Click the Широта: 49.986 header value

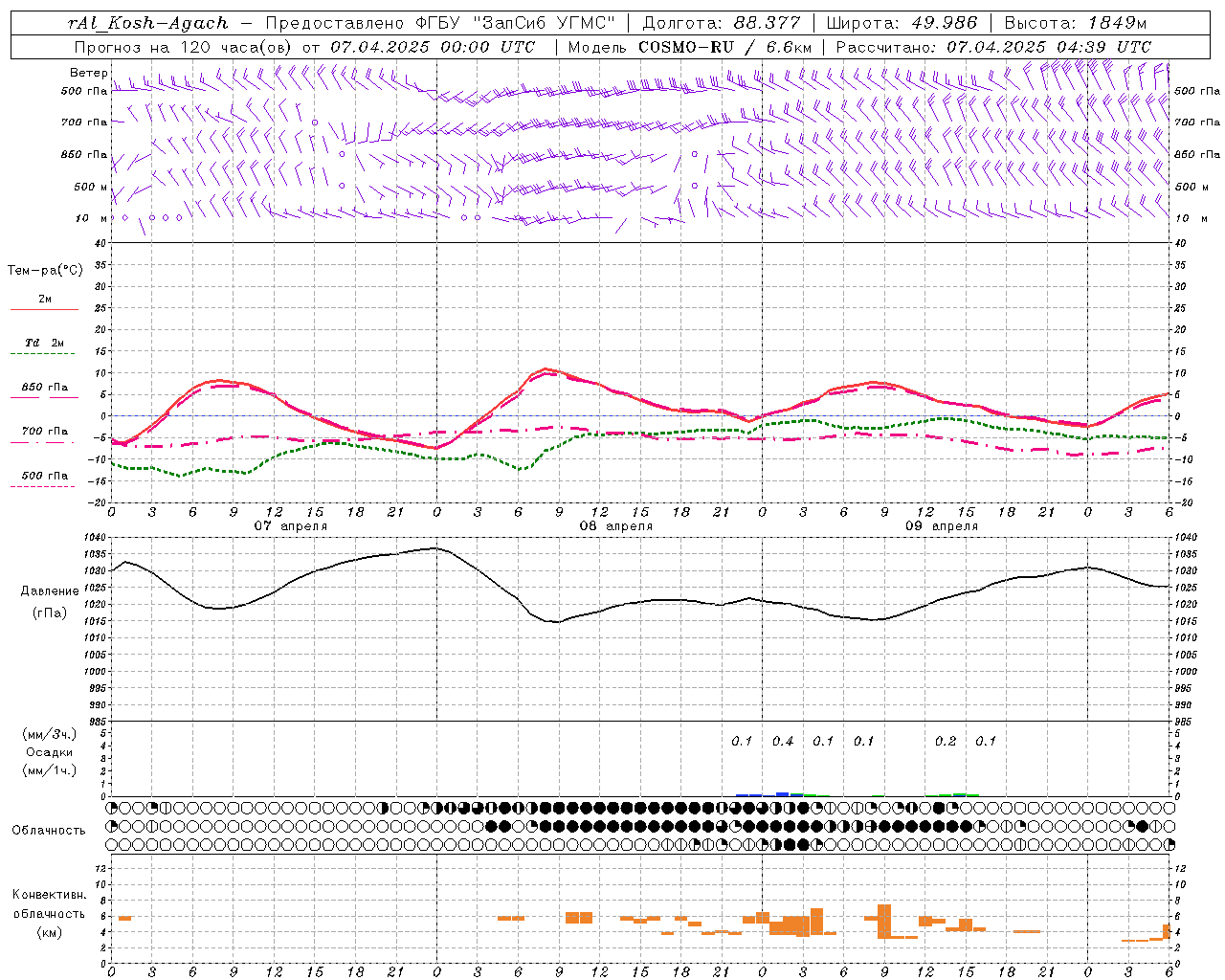pyautogui.click(x=902, y=23)
